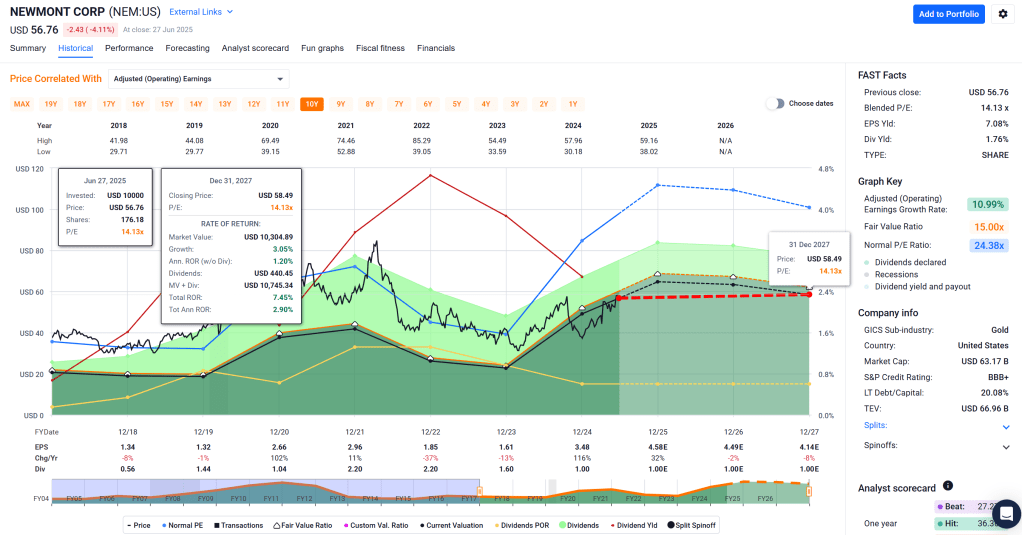Expand the External Links menu

click(x=201, y=12)
